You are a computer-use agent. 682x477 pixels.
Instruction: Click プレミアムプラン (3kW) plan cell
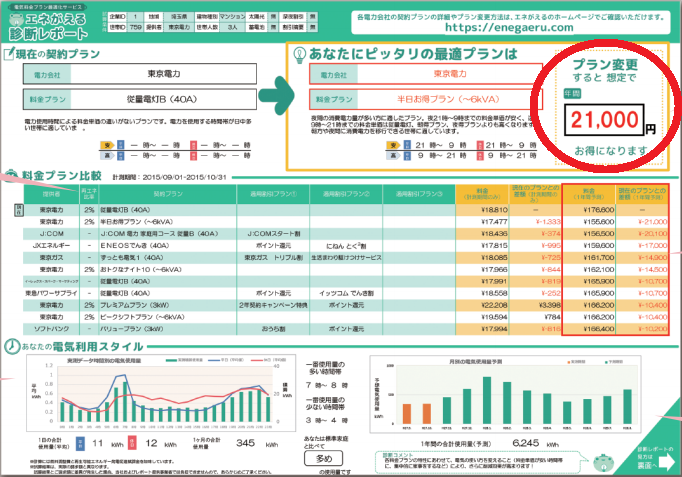(168, 305)
